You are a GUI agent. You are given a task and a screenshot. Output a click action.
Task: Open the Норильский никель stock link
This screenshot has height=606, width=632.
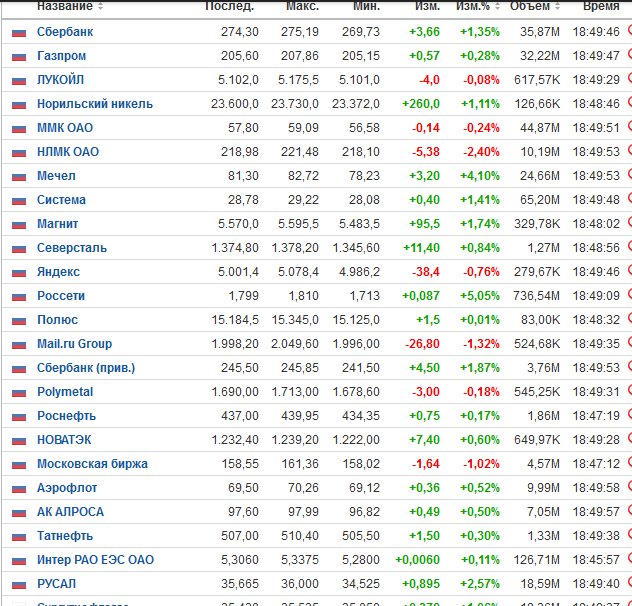[95, 104]
